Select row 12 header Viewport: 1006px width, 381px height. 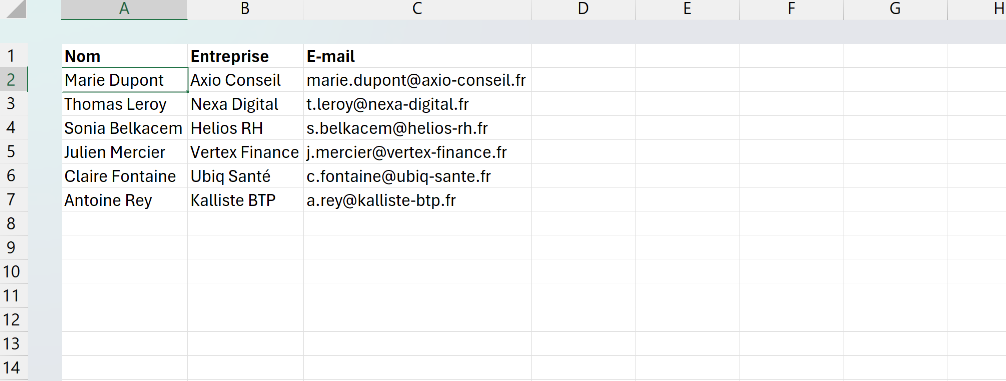[x=14, y=319]
